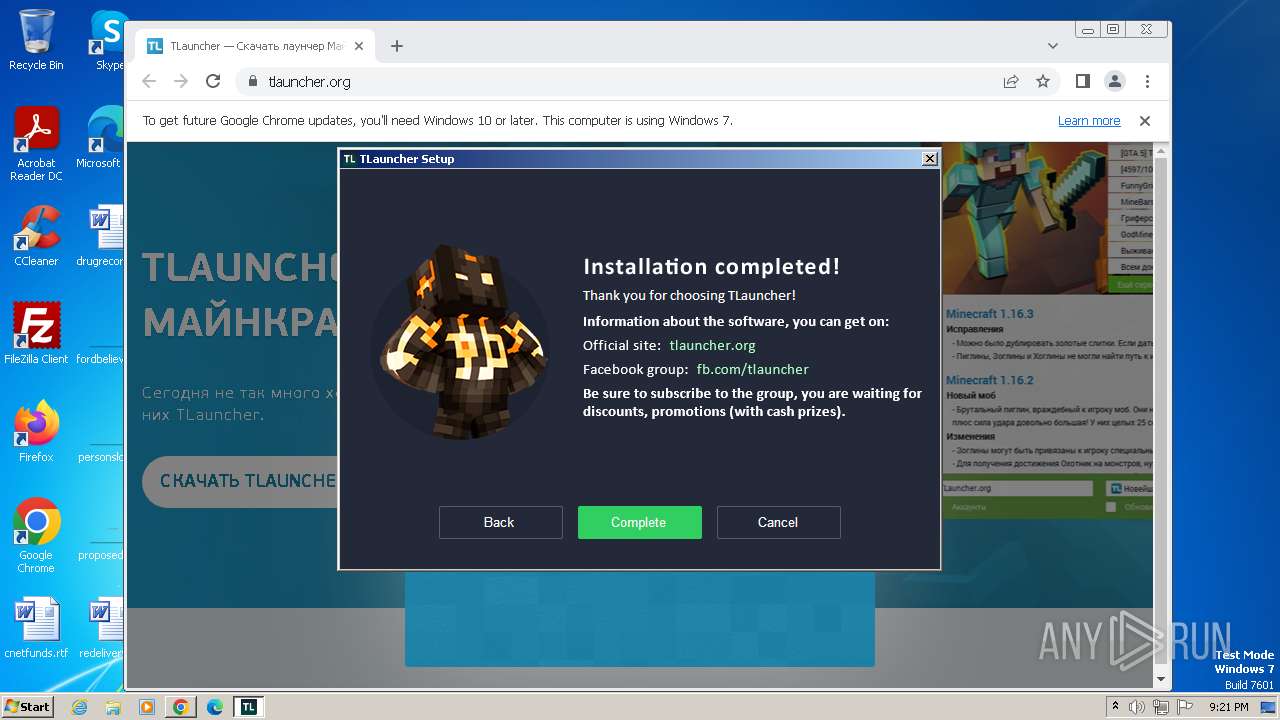Open the Chrome profile menu

click(x=1114, y=82)
